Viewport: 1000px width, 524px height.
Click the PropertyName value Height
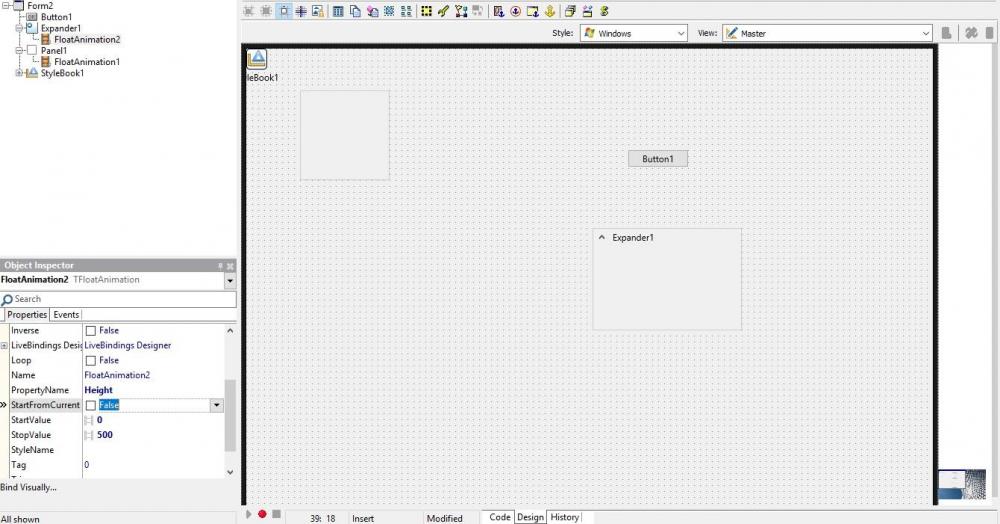pyautogui.click(x=98, y=390)
